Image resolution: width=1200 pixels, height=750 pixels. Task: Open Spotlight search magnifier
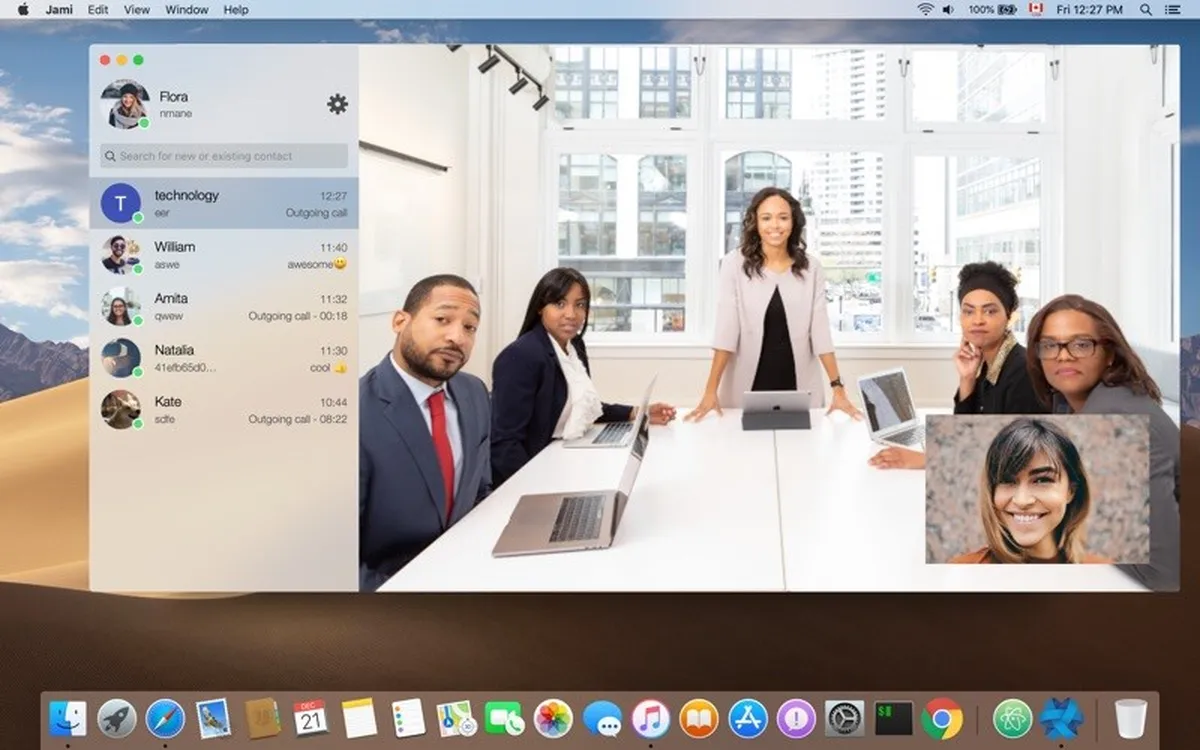coord(1147,9)
